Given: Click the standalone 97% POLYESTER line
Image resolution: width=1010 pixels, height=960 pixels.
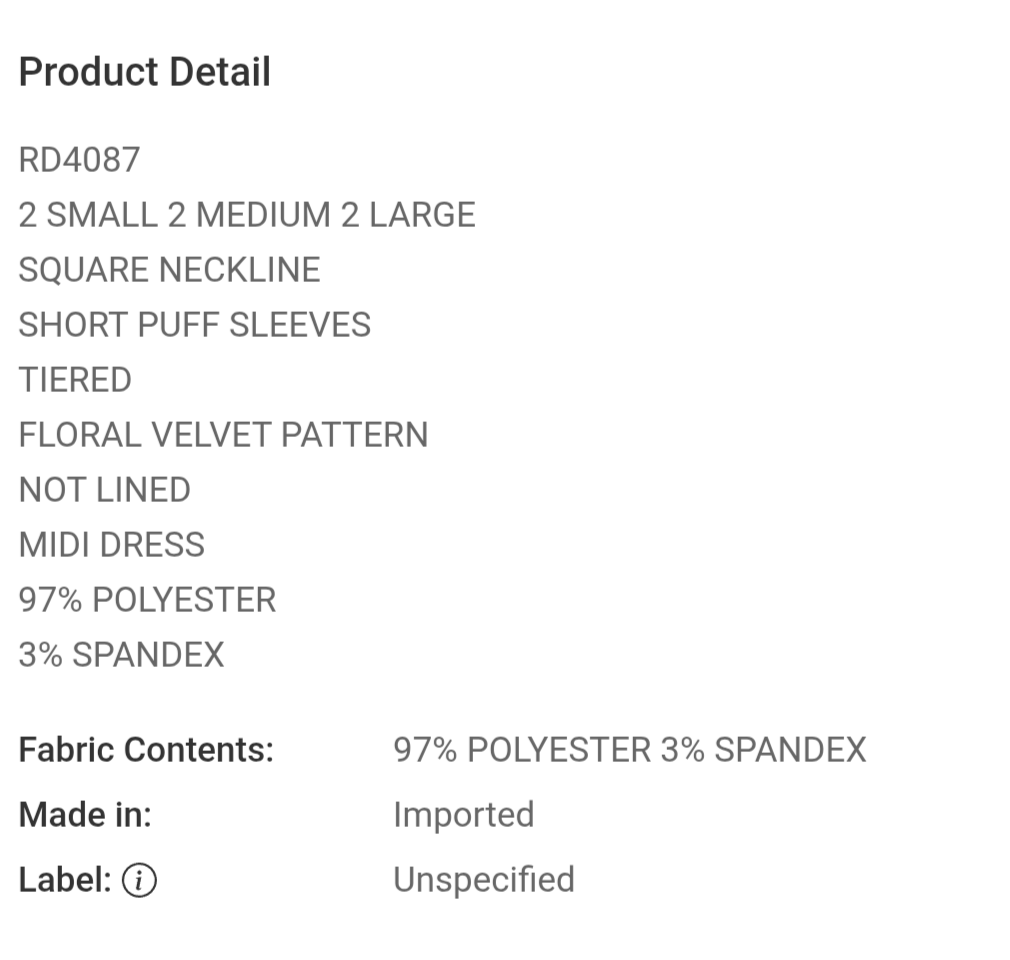Looking at the screenshot, I should point(147,600).
